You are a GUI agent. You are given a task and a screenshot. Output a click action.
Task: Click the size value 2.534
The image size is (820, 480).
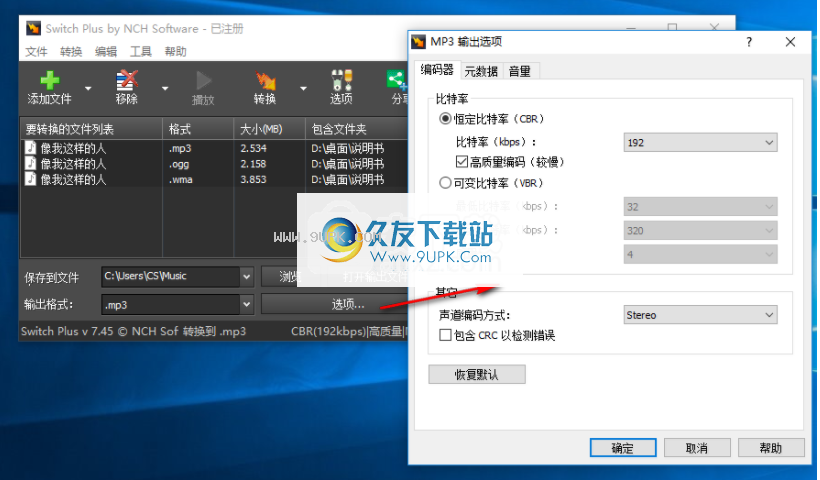coord(254,148)
